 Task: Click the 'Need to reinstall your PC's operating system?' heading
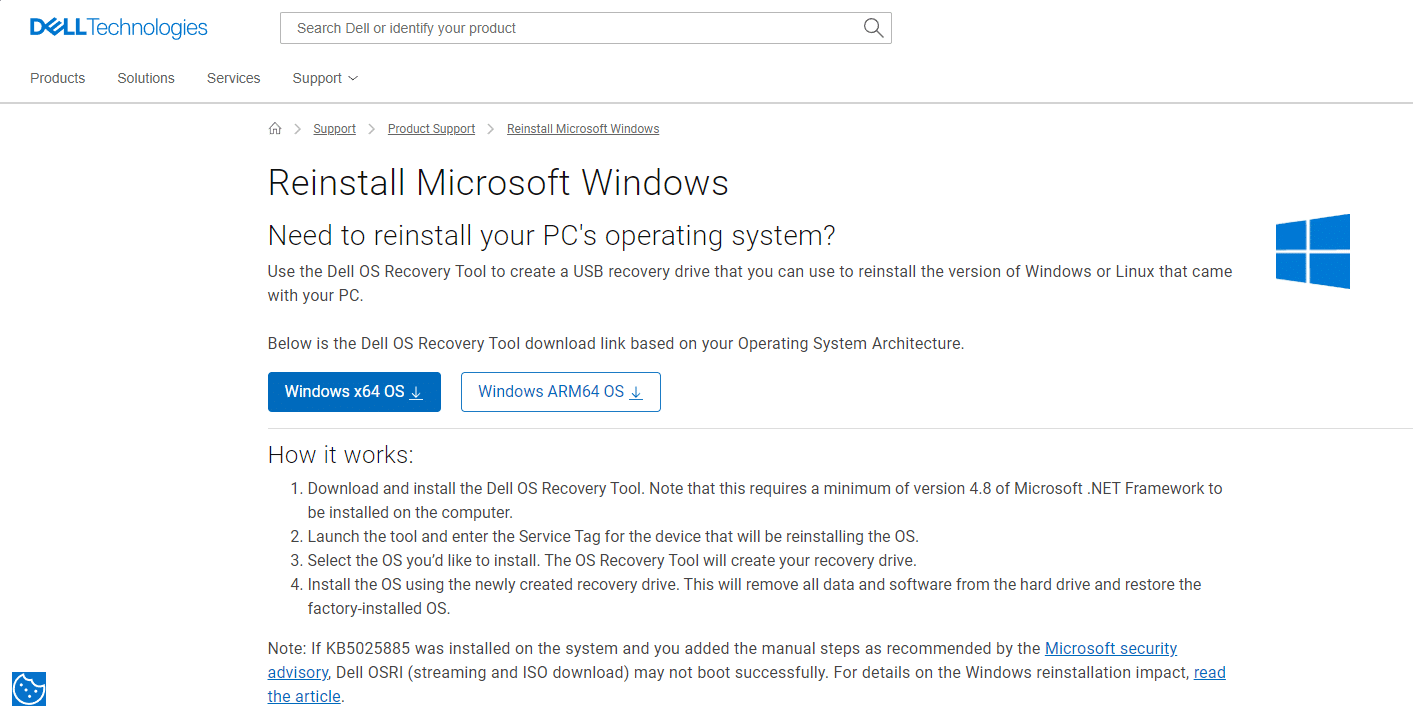pos(551,236)
